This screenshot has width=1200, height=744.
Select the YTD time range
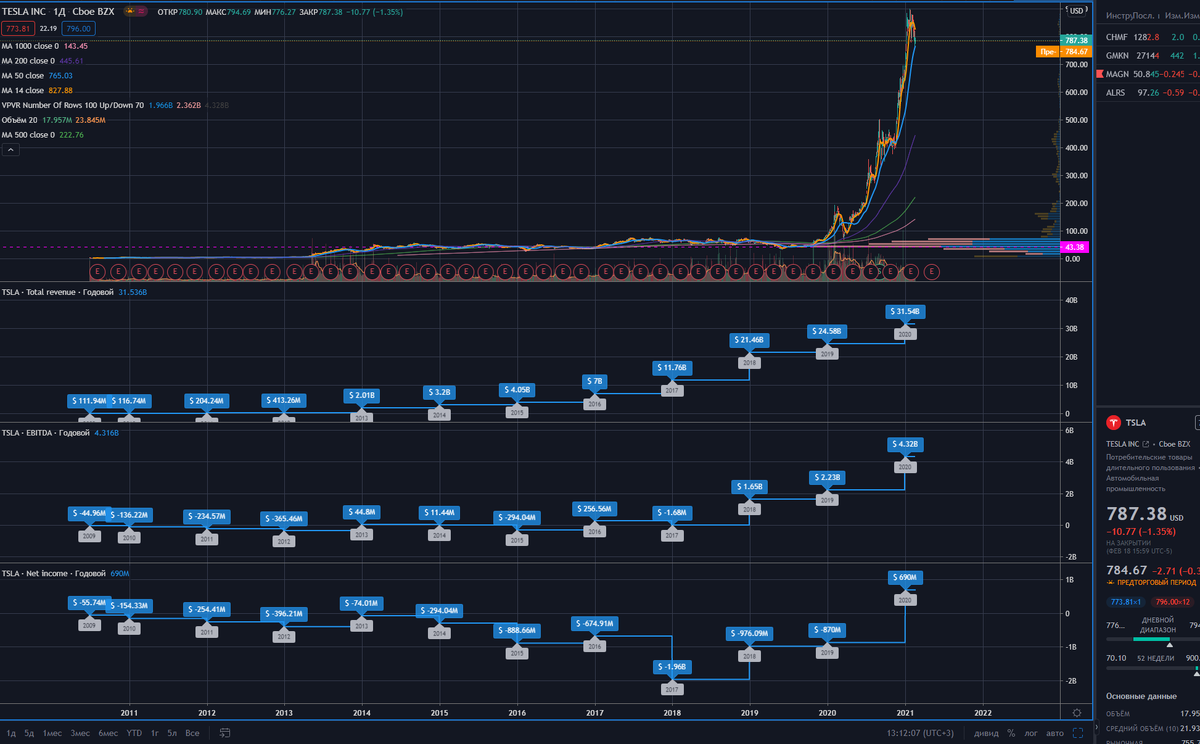pos(134,733)
